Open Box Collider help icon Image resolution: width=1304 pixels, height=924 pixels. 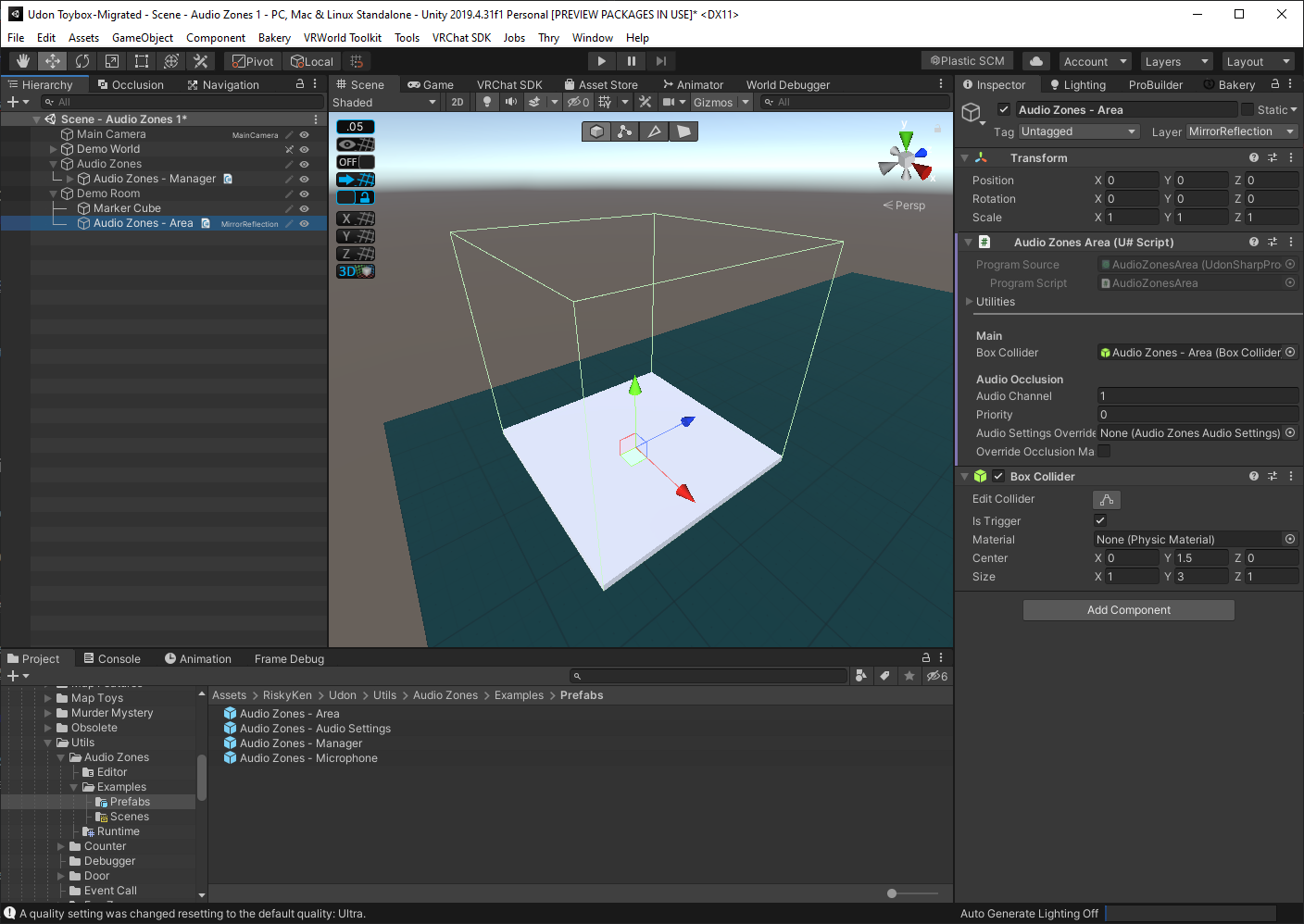coord(1254,476)
